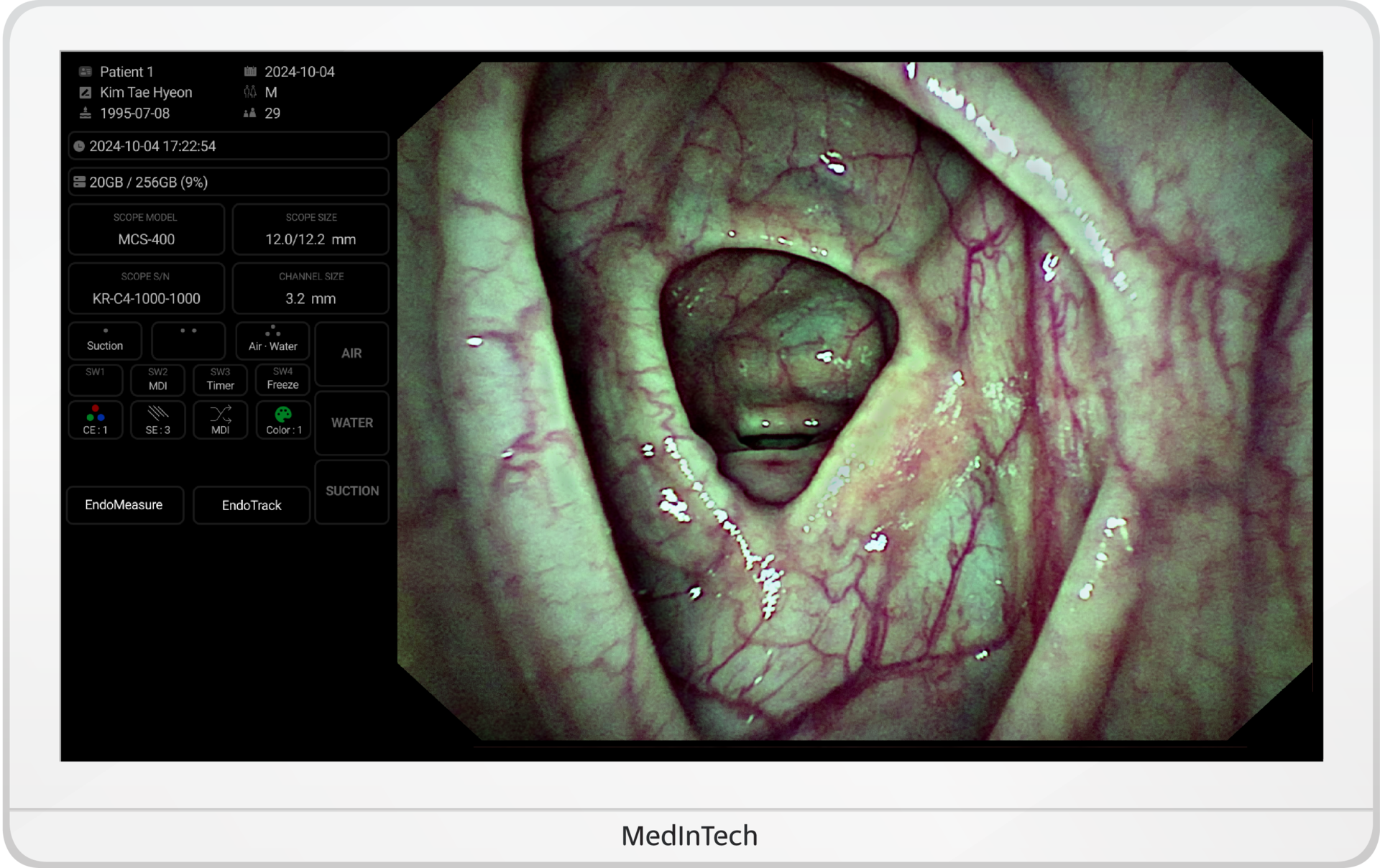Open the Scope Model MCS-400 field
1380x868 pixels.
pyautogui.click(x=146, y=229)
